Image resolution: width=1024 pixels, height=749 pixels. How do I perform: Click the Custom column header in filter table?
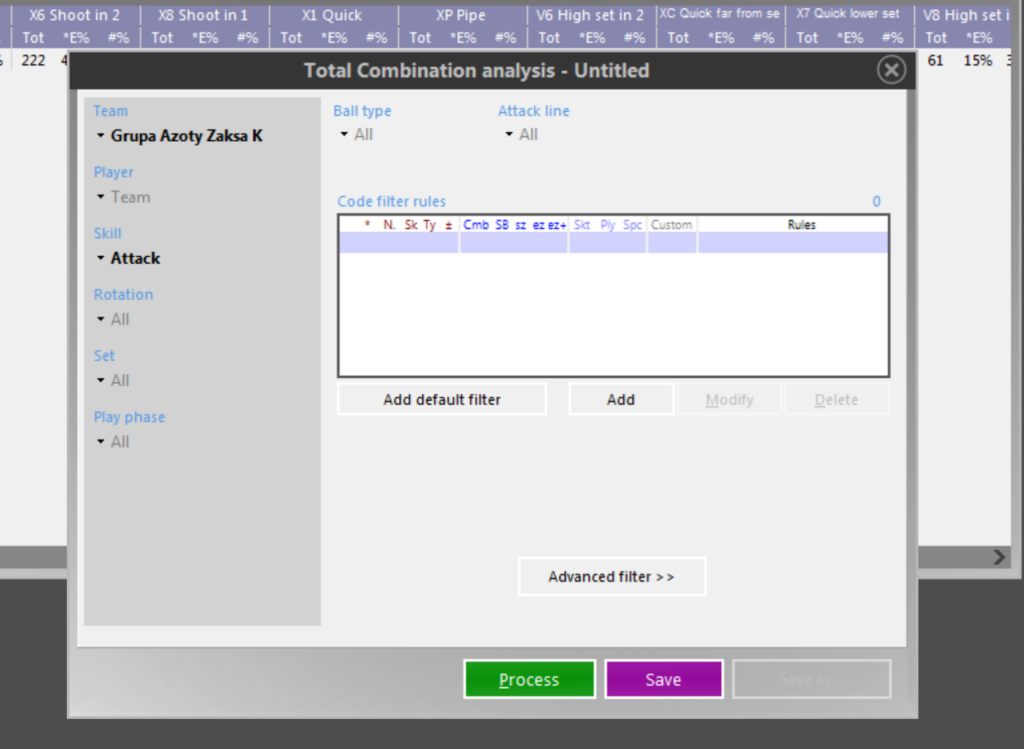[671, 225]
